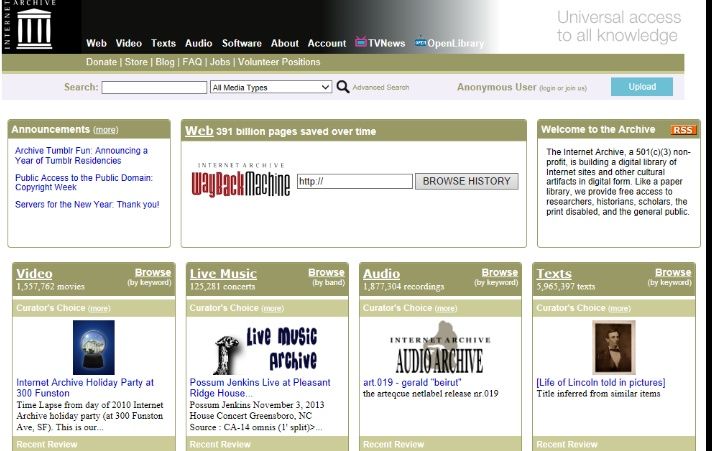
Task: Open the Texts menu item
Action: [163, 43]
